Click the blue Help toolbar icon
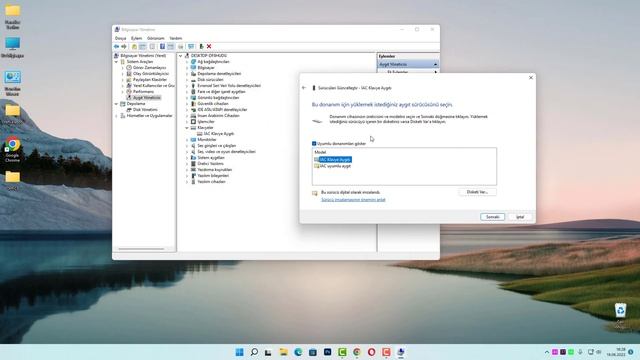 (x=162, y=47)
